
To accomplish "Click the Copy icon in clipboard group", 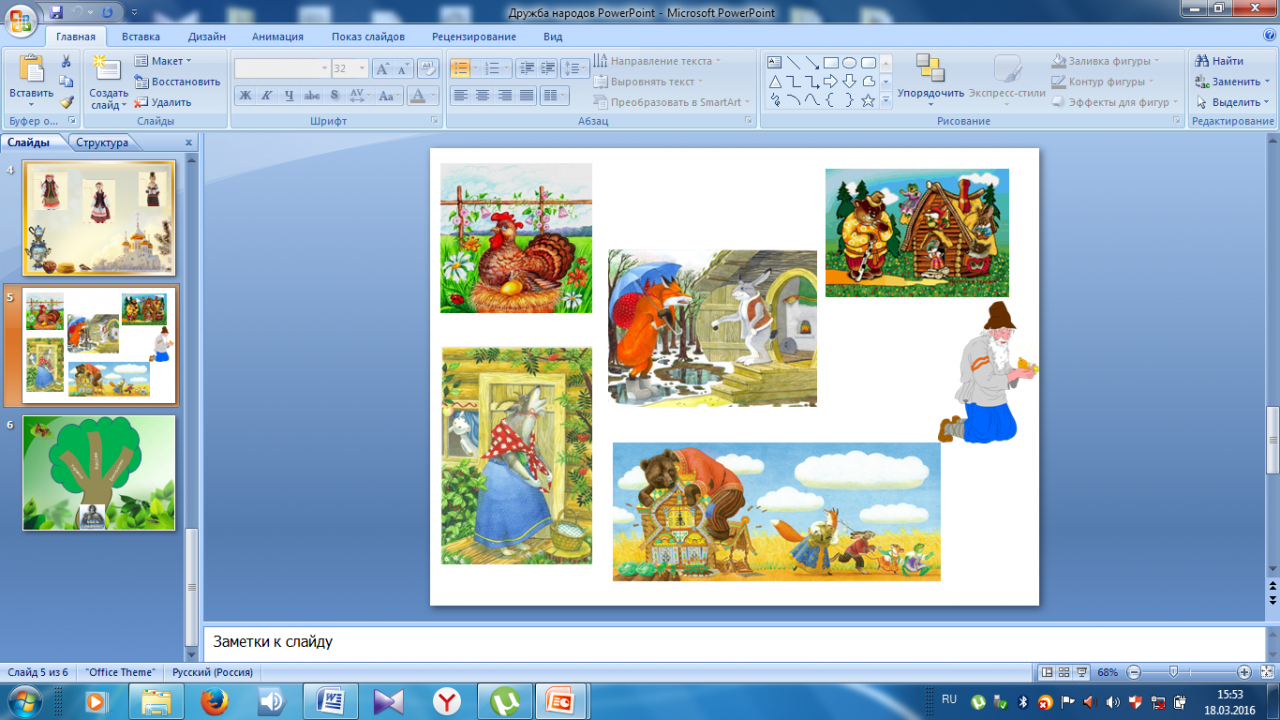I will [66, 81].
